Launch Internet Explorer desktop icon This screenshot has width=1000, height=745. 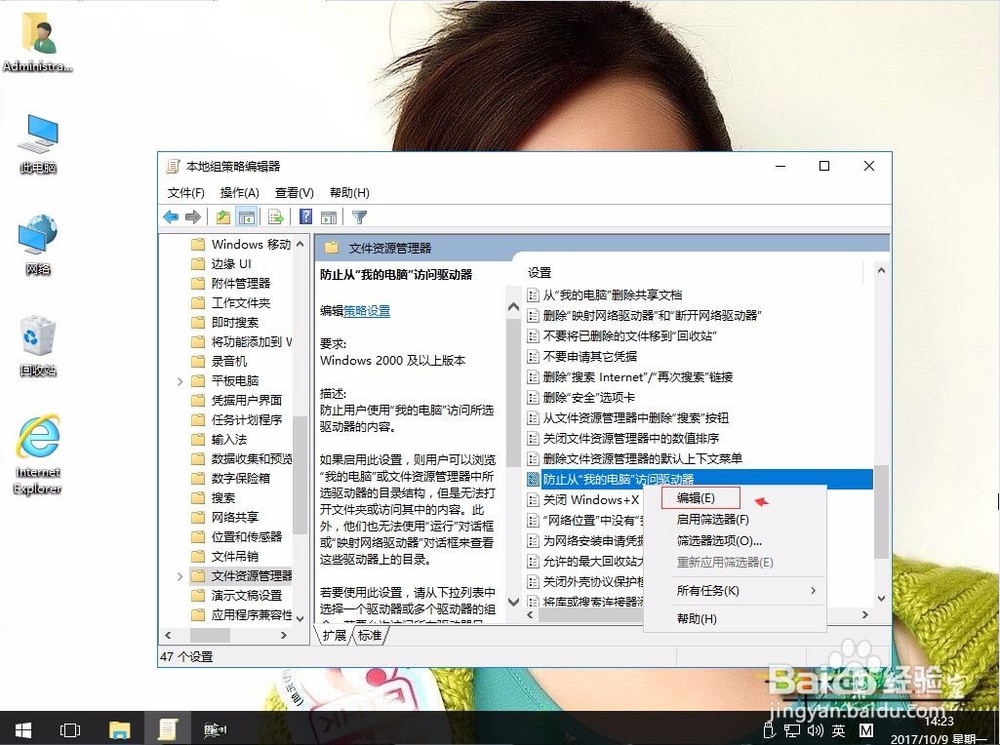[38, 454]
